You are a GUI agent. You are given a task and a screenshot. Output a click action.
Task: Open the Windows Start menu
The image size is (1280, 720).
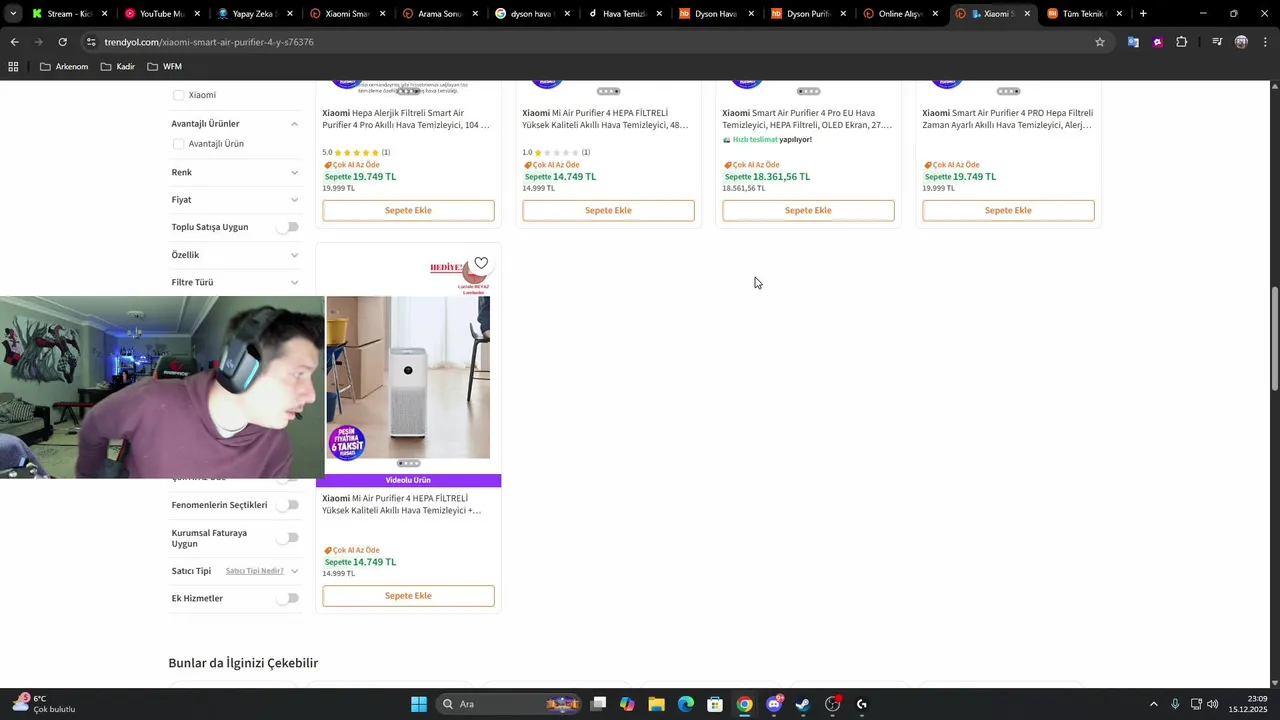pos(419,704)
